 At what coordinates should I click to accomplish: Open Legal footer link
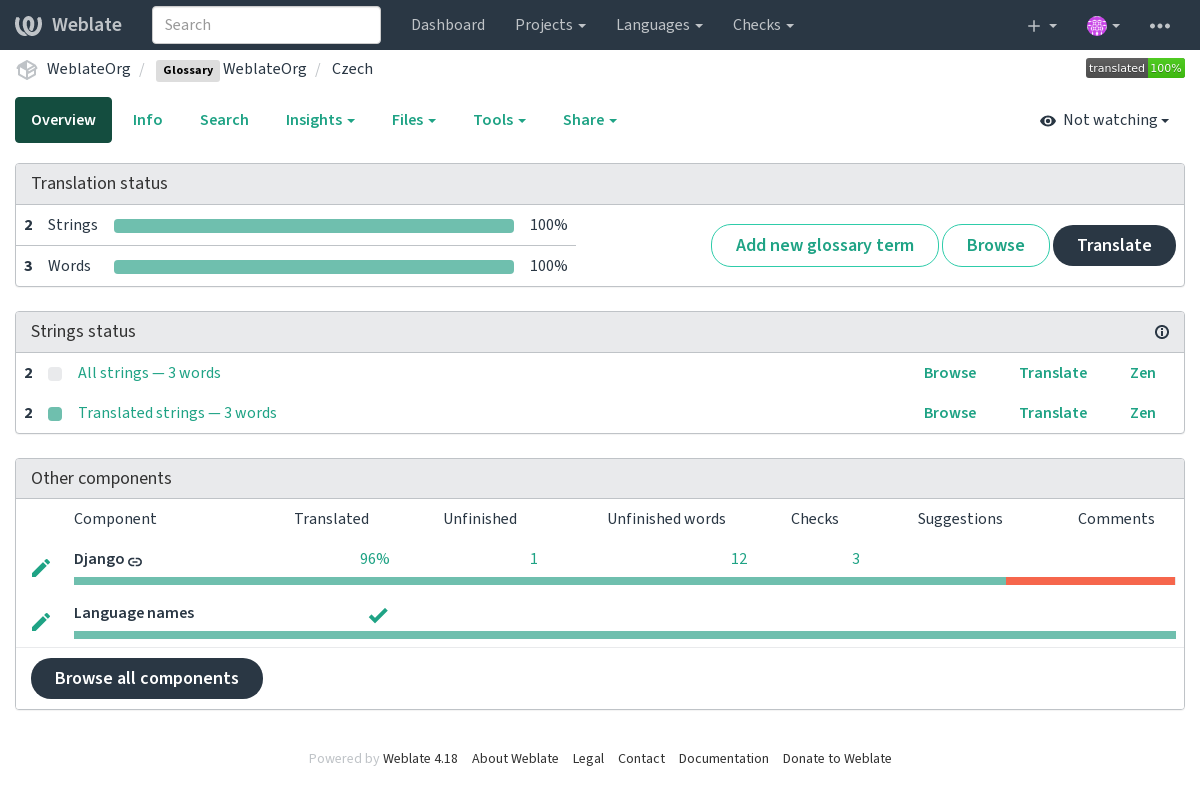click(588, 759)
